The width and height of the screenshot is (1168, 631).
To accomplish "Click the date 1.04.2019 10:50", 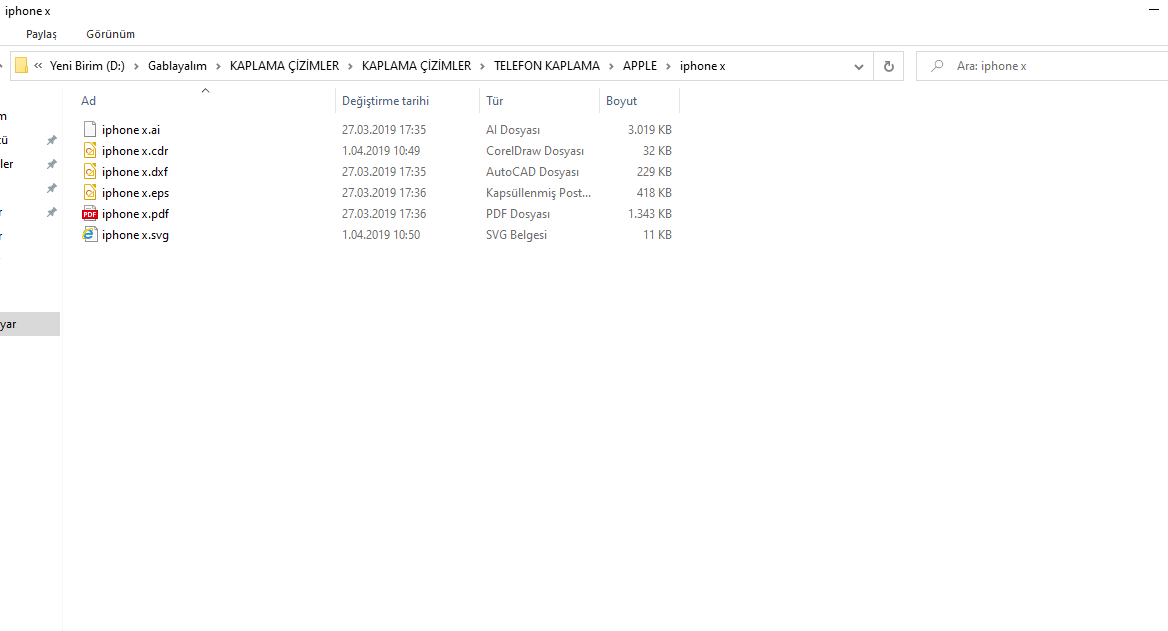I will pos(381,235).
